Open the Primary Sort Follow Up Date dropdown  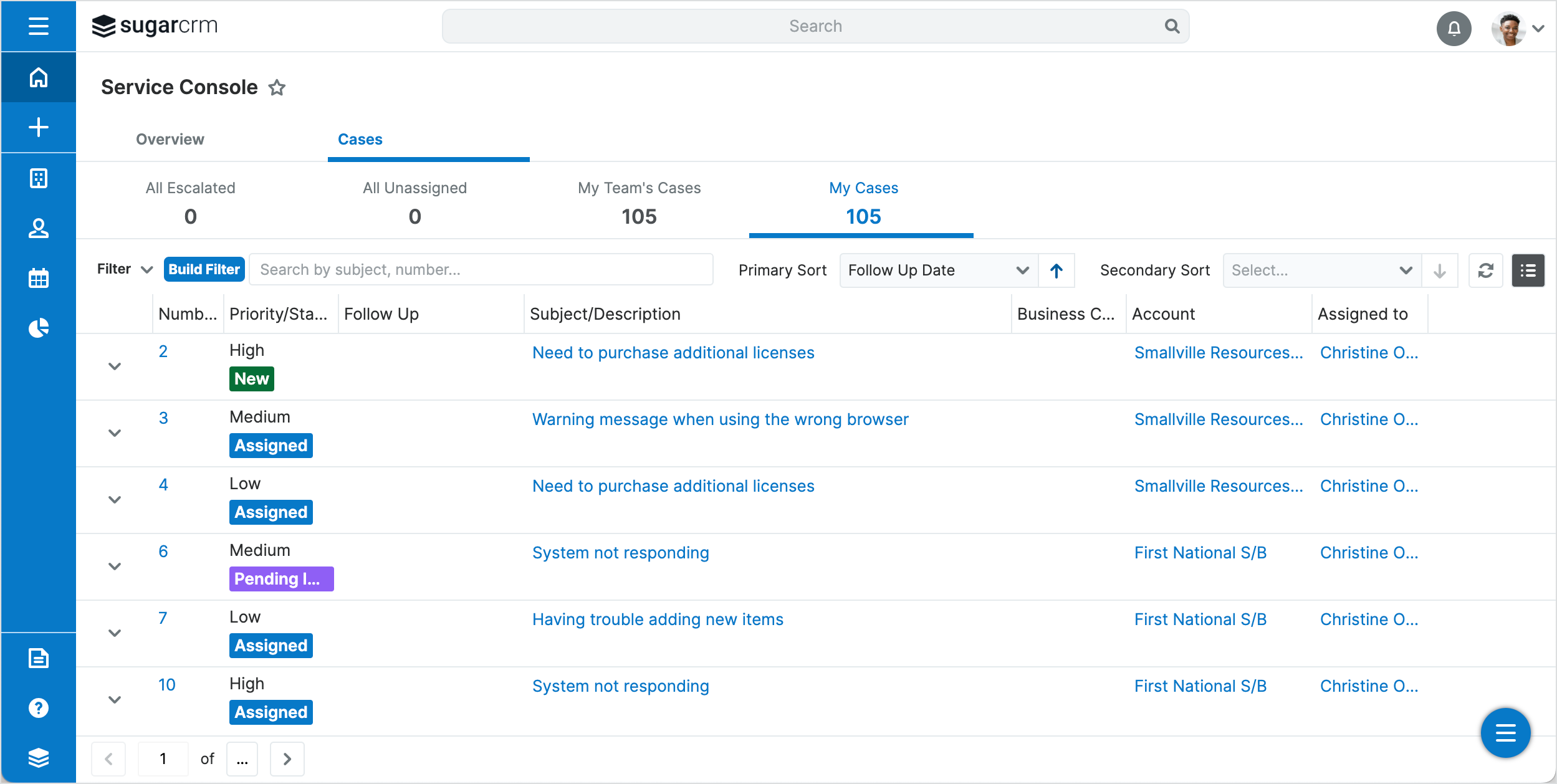pos(938,270)
